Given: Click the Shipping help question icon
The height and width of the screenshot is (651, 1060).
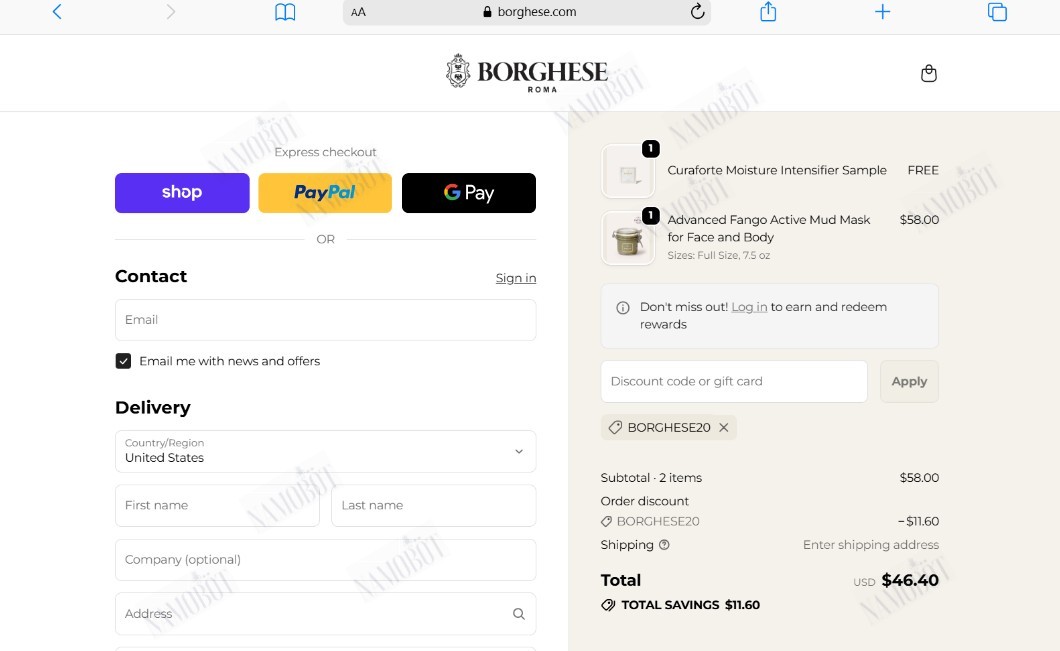Looking at the screenshot, I should click(664, 545).
